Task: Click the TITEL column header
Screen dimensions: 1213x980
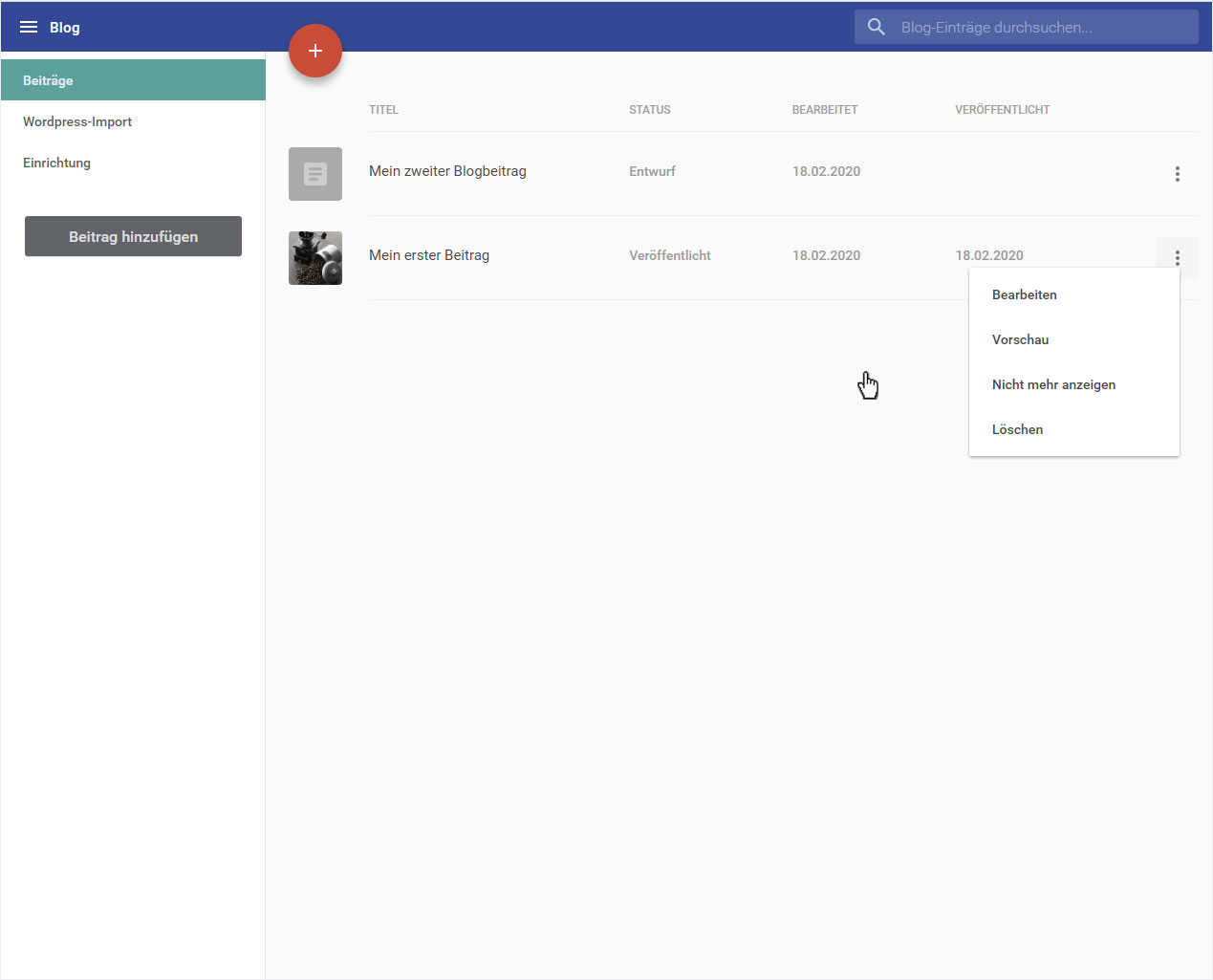Action: coord(383,110)
